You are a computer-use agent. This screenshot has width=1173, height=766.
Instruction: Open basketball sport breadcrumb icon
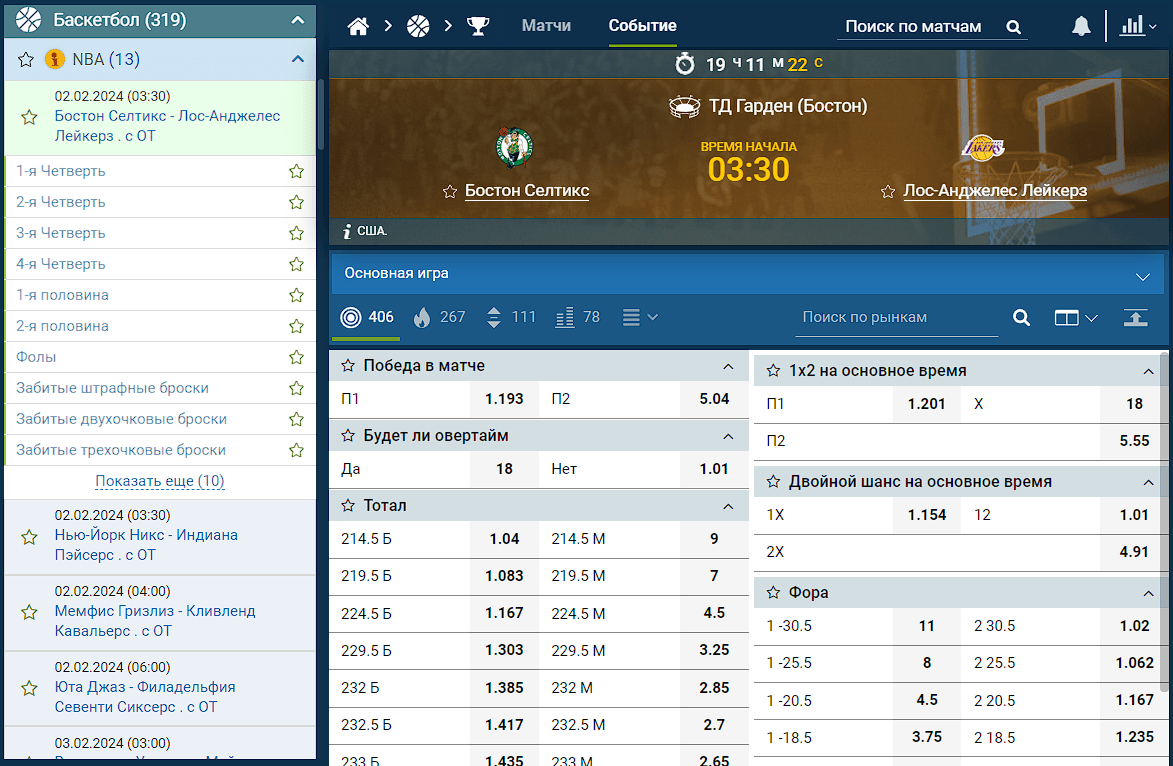coord(418,26)
